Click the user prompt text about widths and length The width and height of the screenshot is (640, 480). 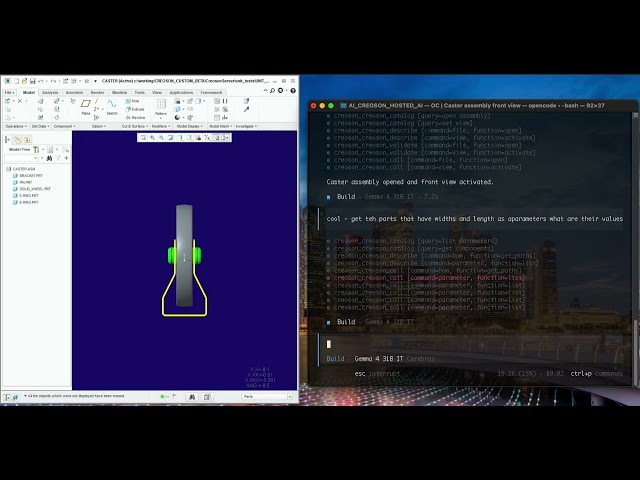[475, 219]
